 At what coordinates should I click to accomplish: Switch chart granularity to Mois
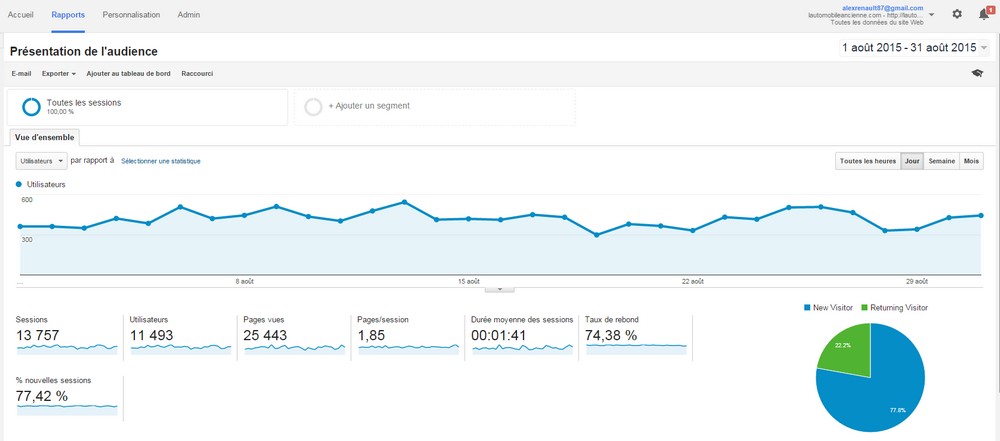(971, 161)
